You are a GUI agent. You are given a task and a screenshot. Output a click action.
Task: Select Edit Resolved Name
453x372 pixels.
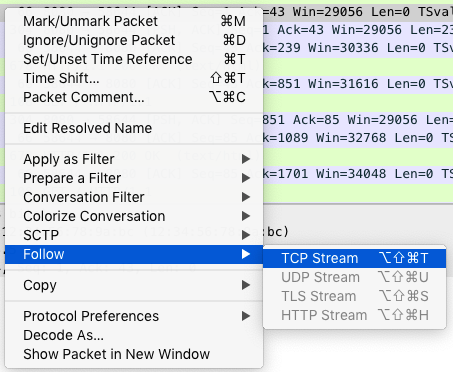(134, 128)
